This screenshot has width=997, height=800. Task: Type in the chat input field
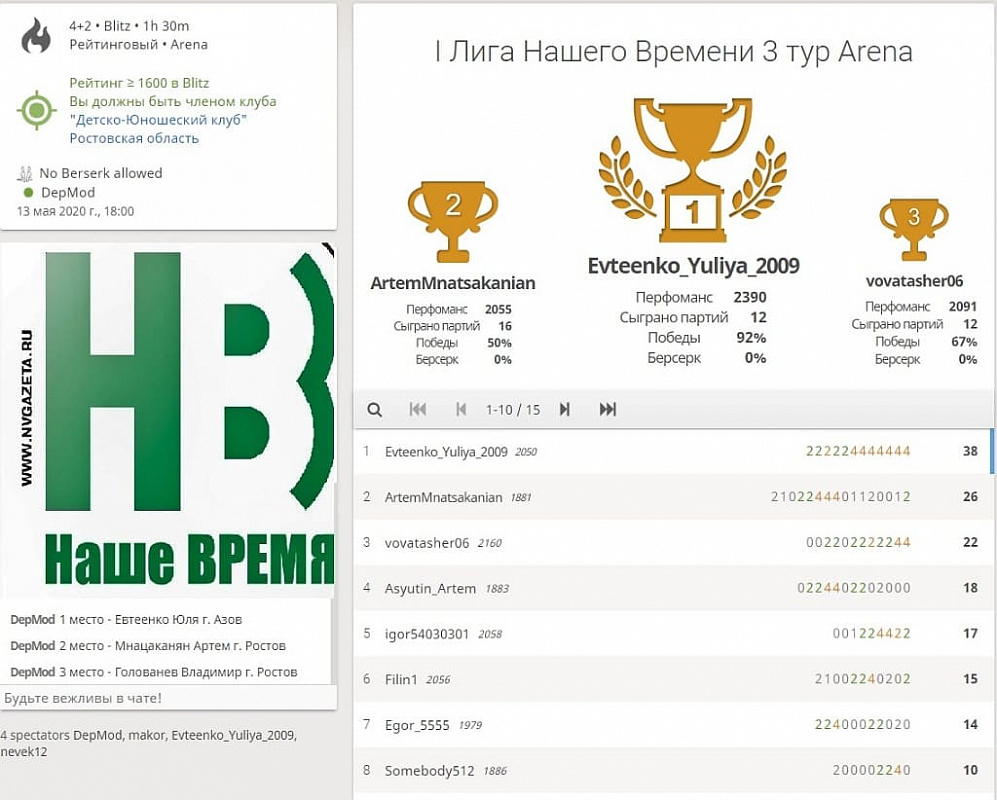coord(168,697)
